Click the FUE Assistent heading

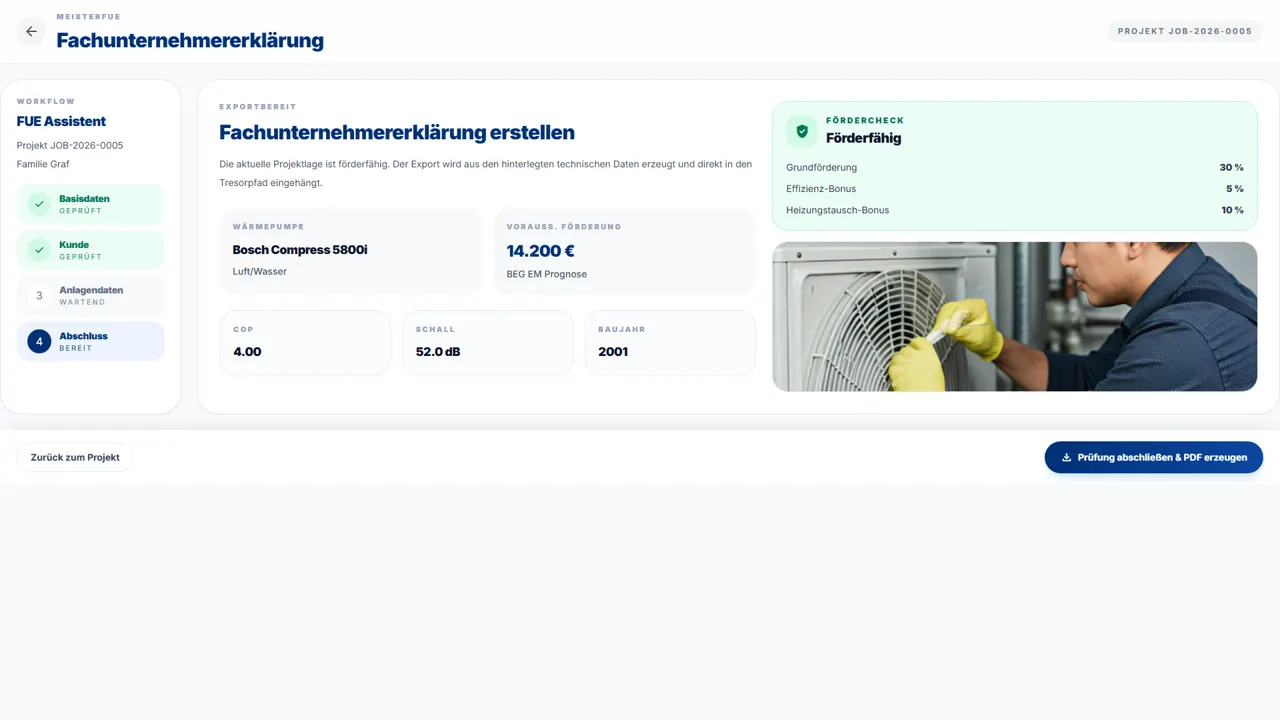(x=61, y=121)
